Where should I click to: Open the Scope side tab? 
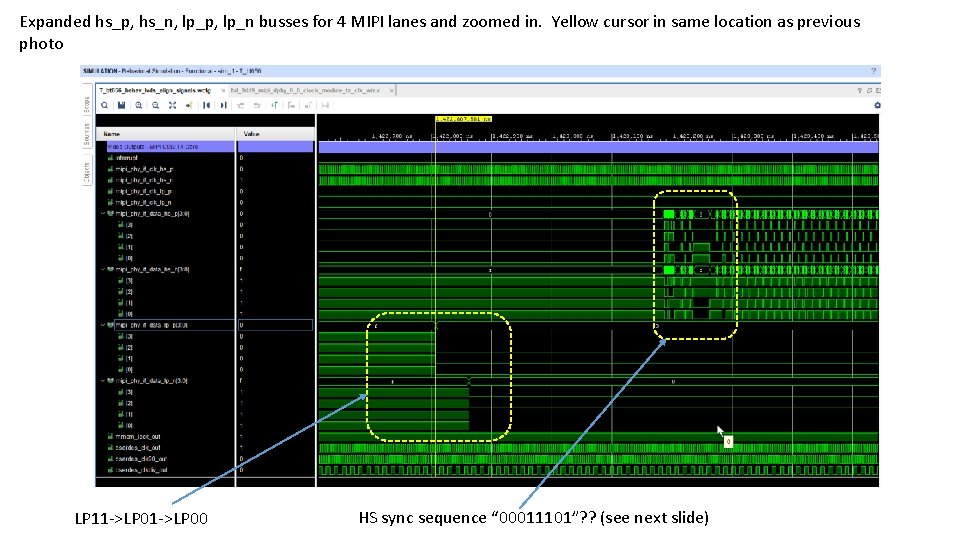point(87,104)
